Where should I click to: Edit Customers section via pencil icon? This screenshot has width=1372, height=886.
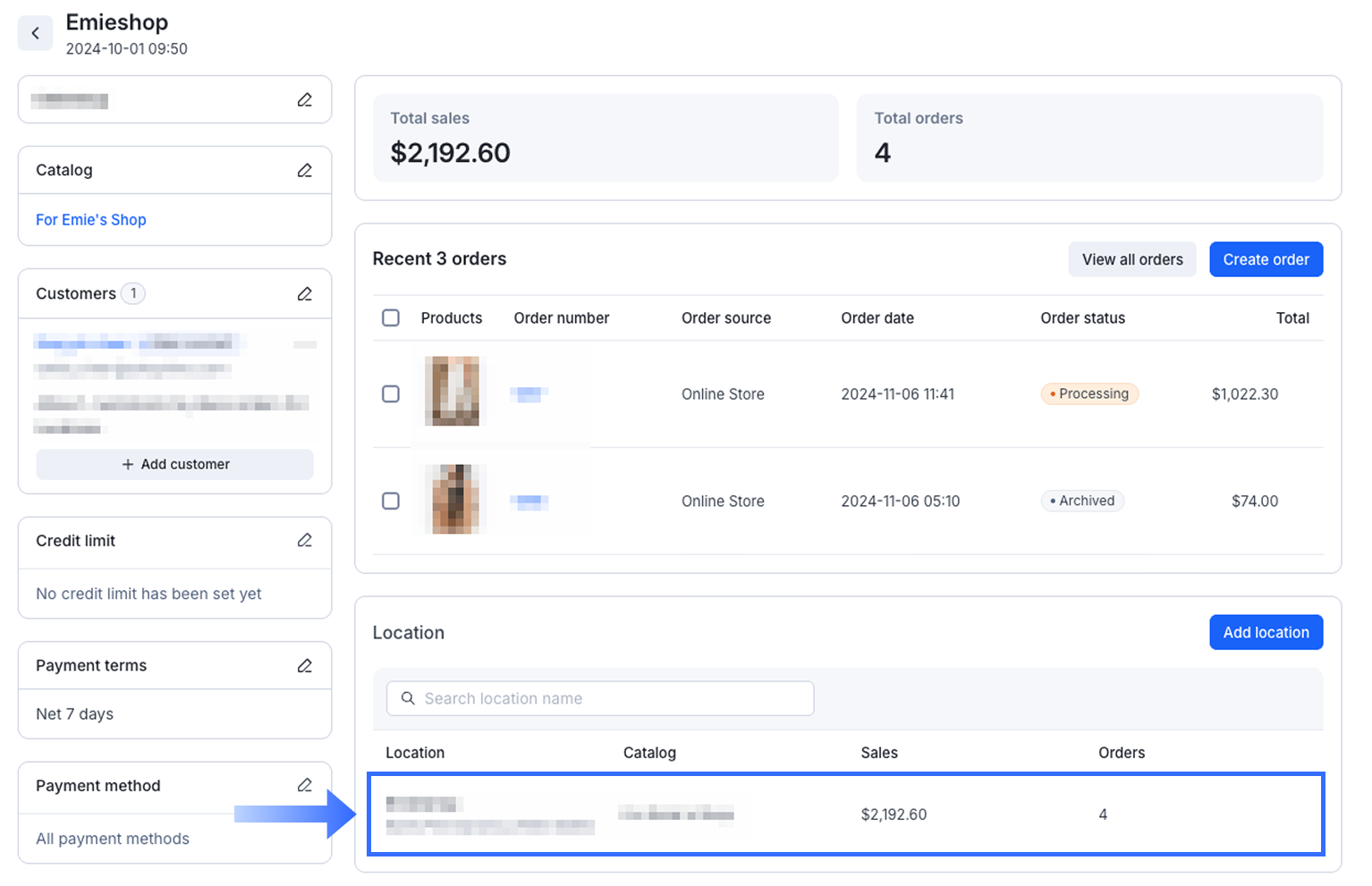[x=305, y=294]
